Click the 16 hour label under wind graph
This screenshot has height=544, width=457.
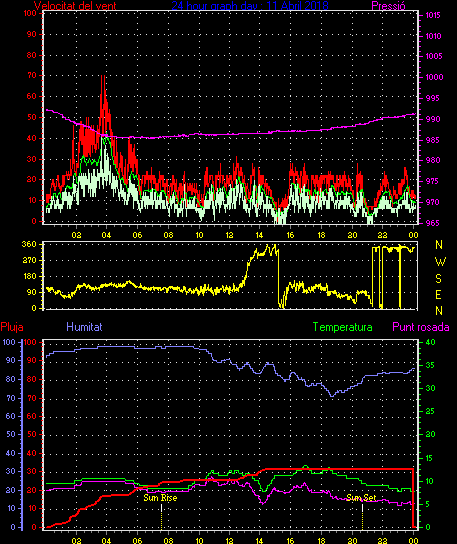coord(290,235)
